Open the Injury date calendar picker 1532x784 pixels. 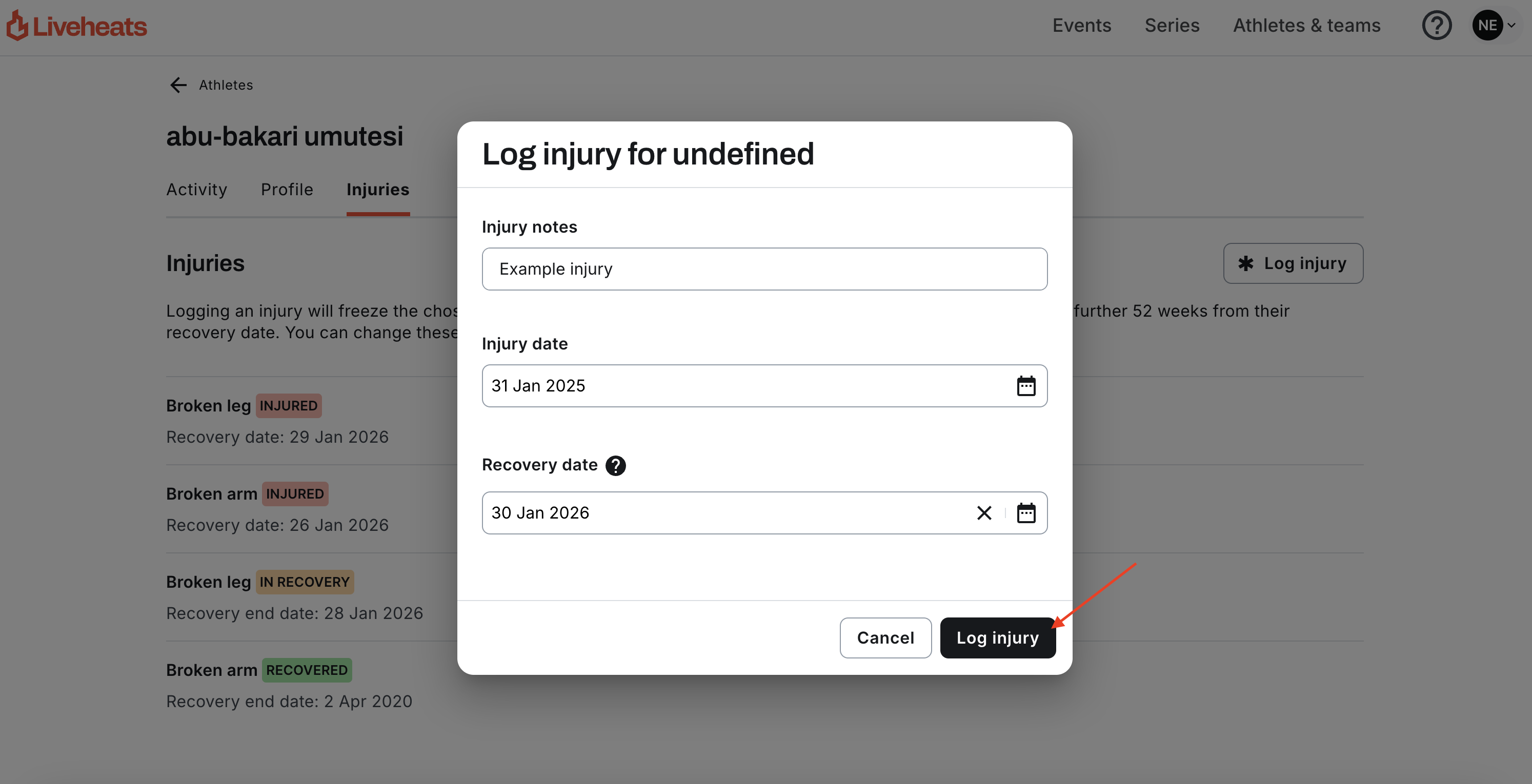1026,386
